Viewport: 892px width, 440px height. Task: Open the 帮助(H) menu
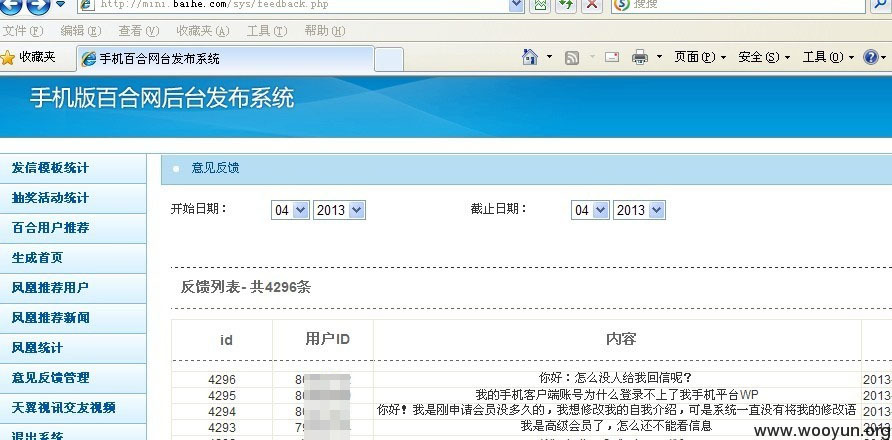[x=324, y=31]
